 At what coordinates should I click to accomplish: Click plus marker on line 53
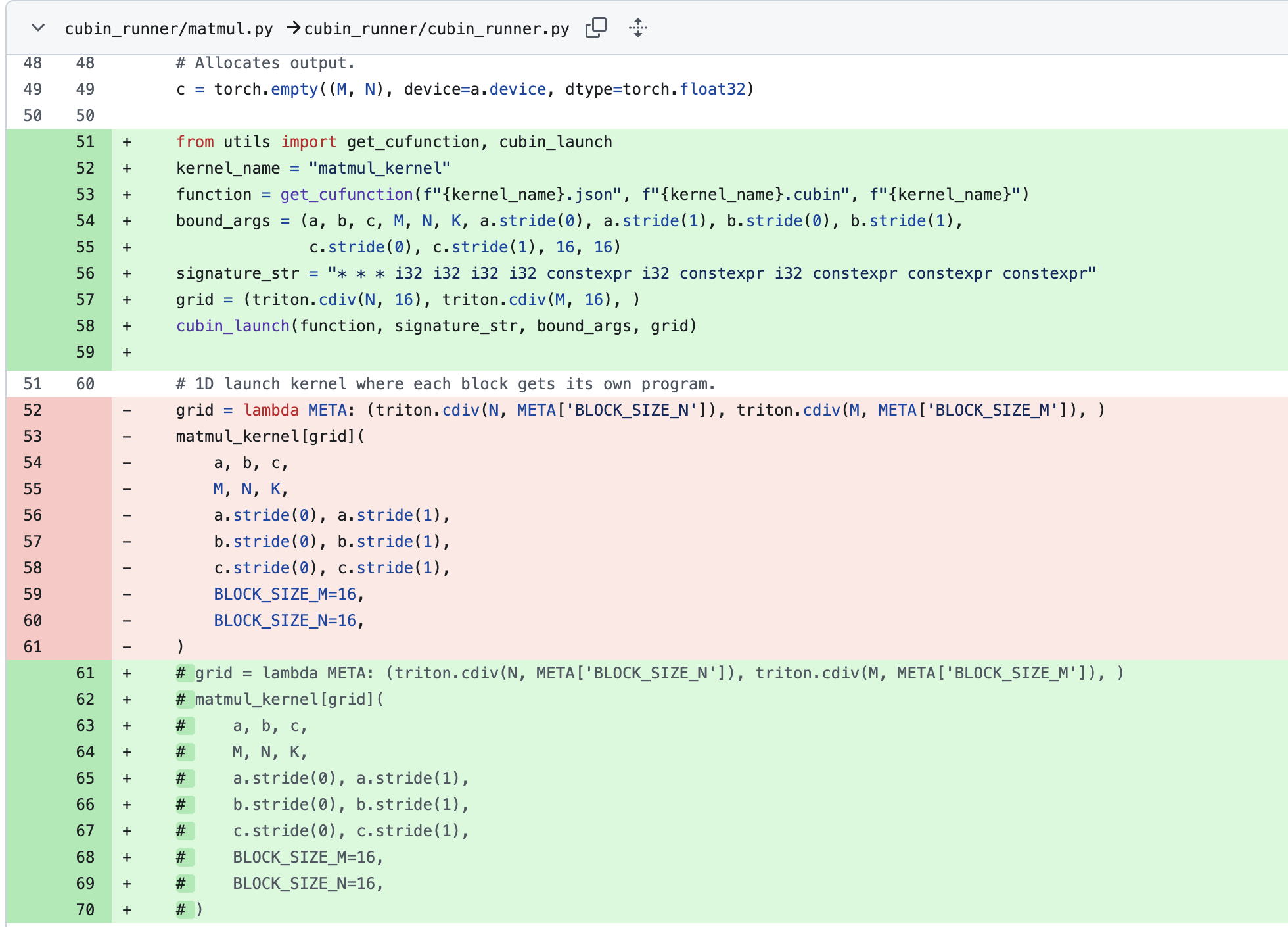(127, 195)
